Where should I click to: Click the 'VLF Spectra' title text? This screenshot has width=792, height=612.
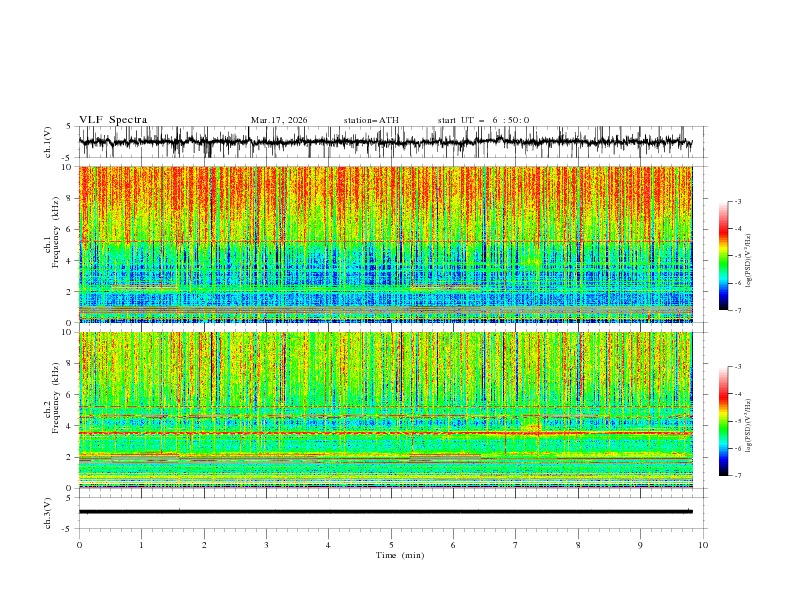click(x=113, y=120)
